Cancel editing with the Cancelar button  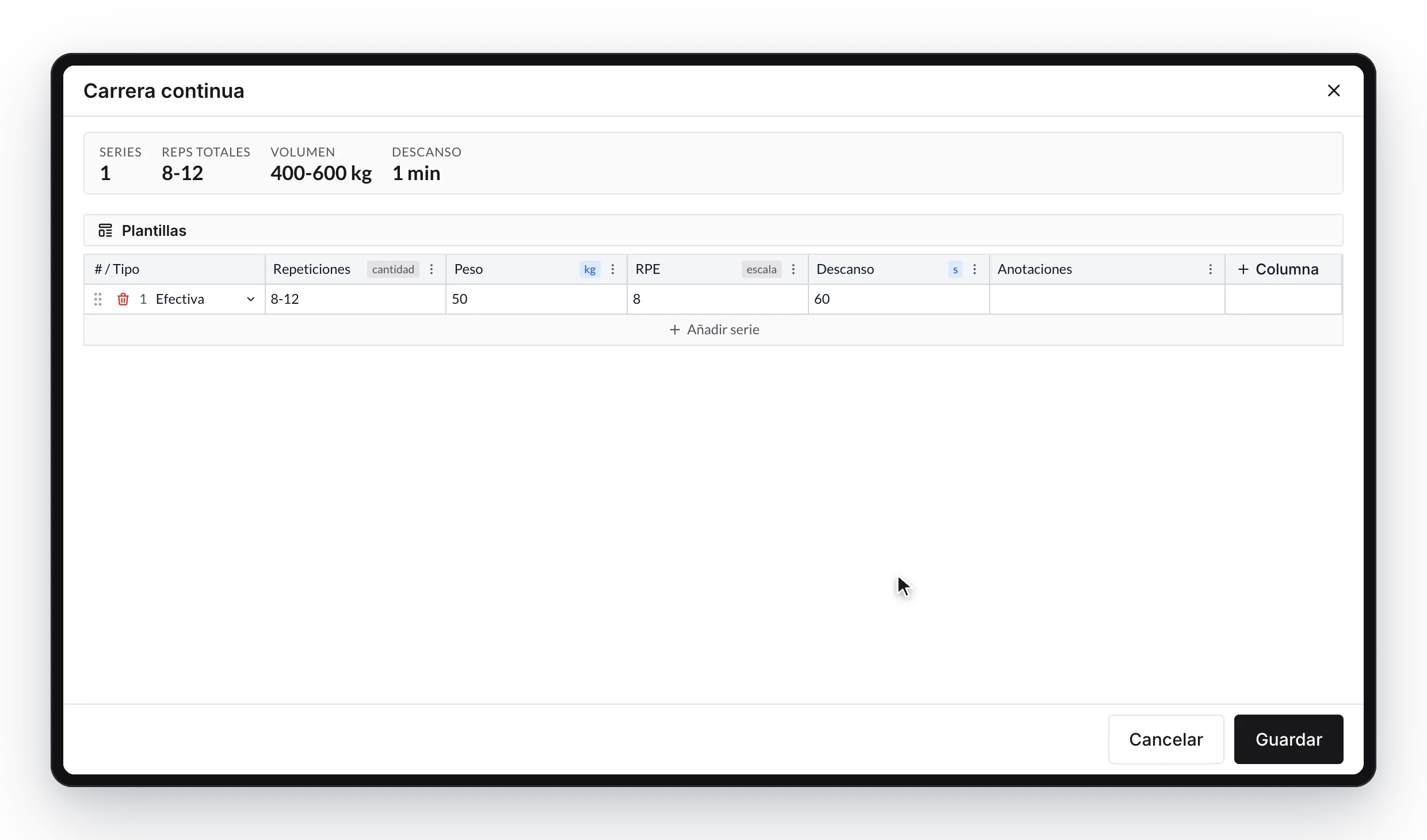click(1166, 739)
